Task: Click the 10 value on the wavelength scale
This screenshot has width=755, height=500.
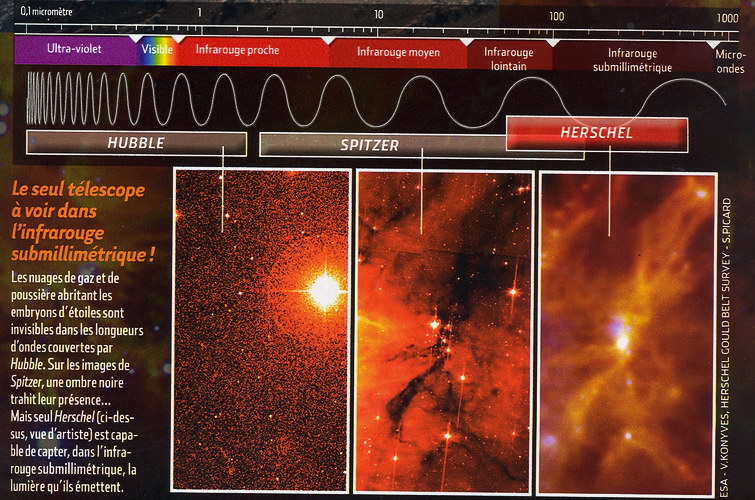Action: tap(379, 14)
